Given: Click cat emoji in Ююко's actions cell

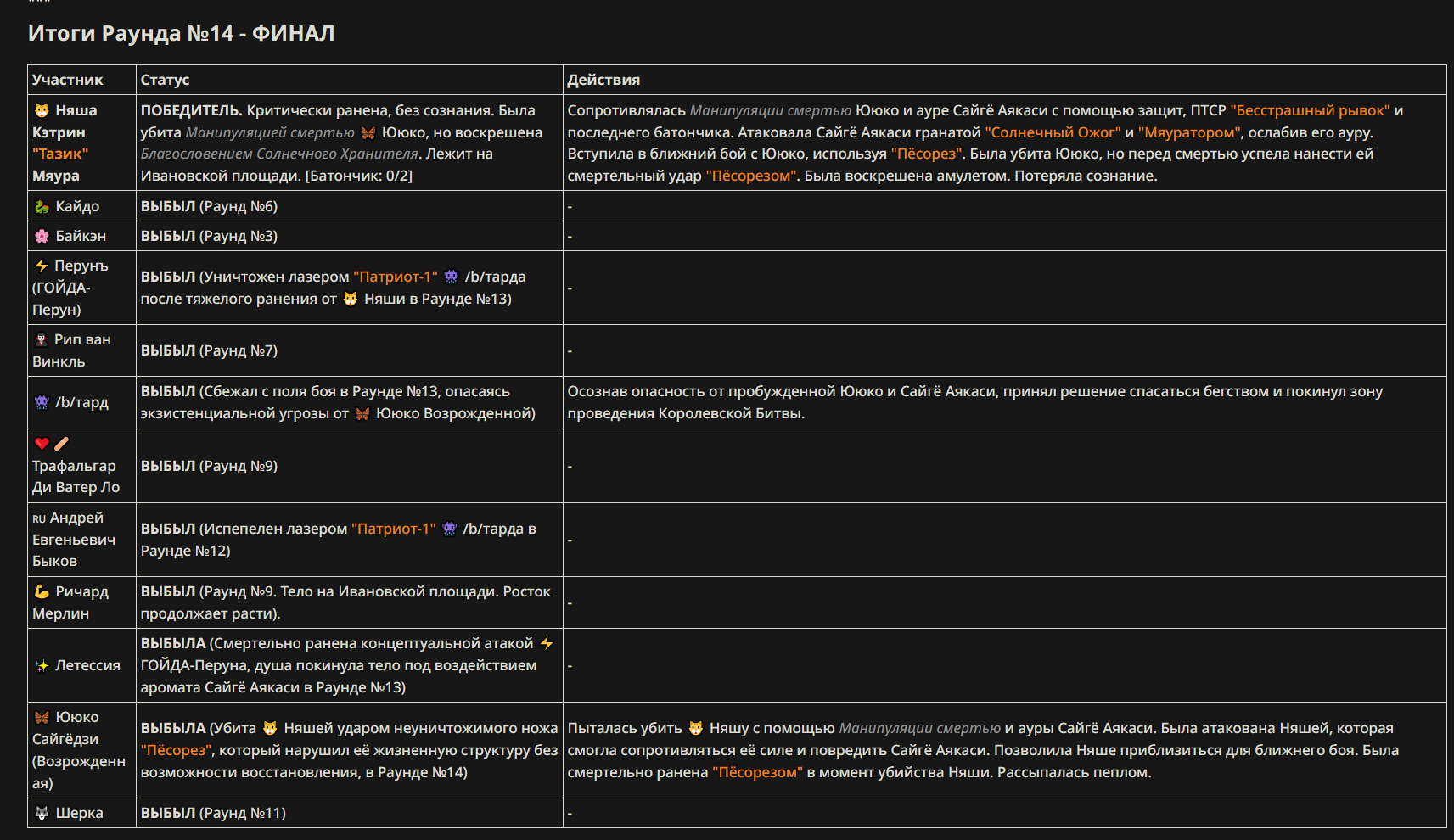Looking at the screenshot, I should [x=696, y=728].
